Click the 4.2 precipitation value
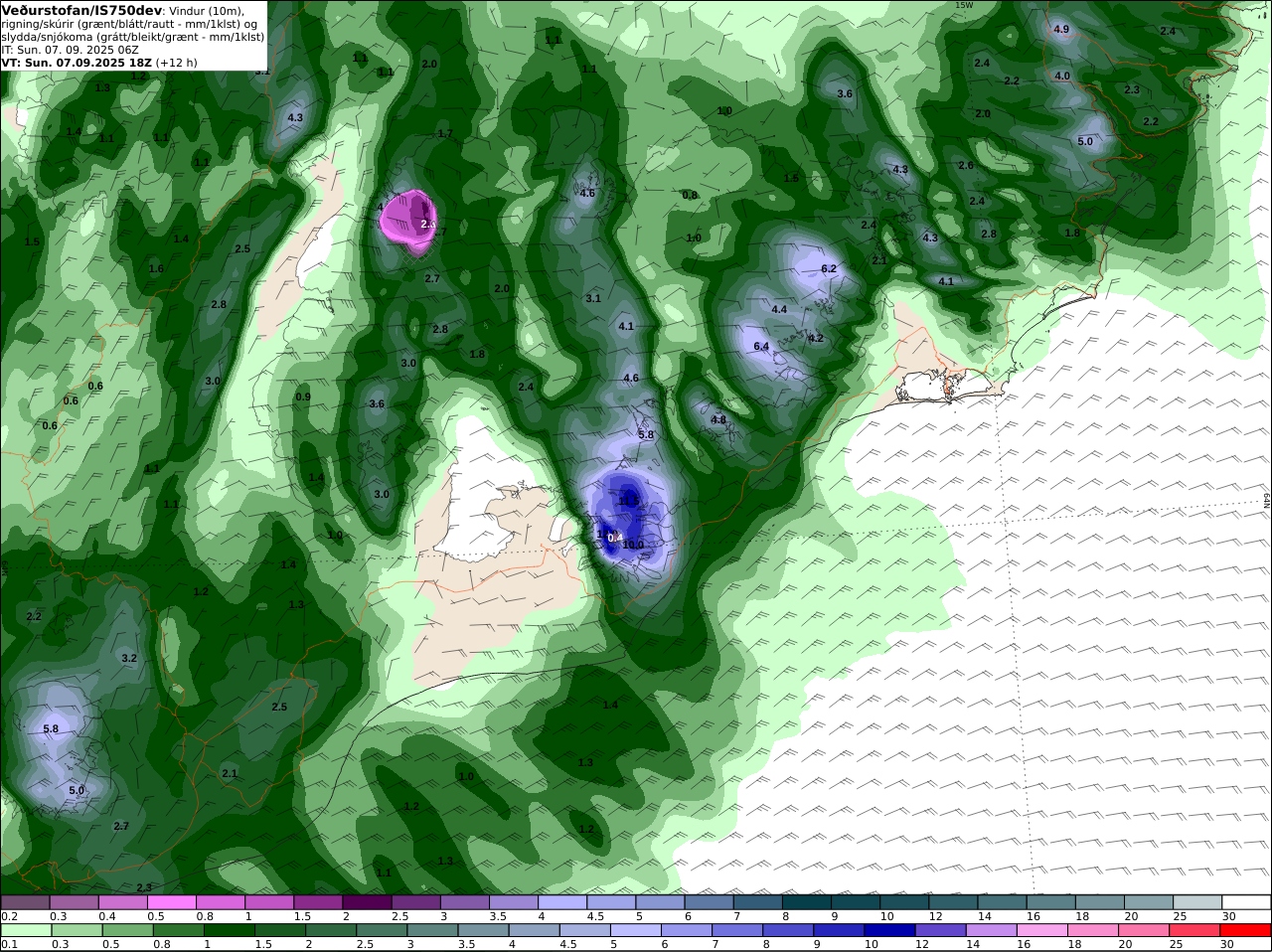Image resolution: width=1272 pixels, height=952 pixels. tap(816, 339)
